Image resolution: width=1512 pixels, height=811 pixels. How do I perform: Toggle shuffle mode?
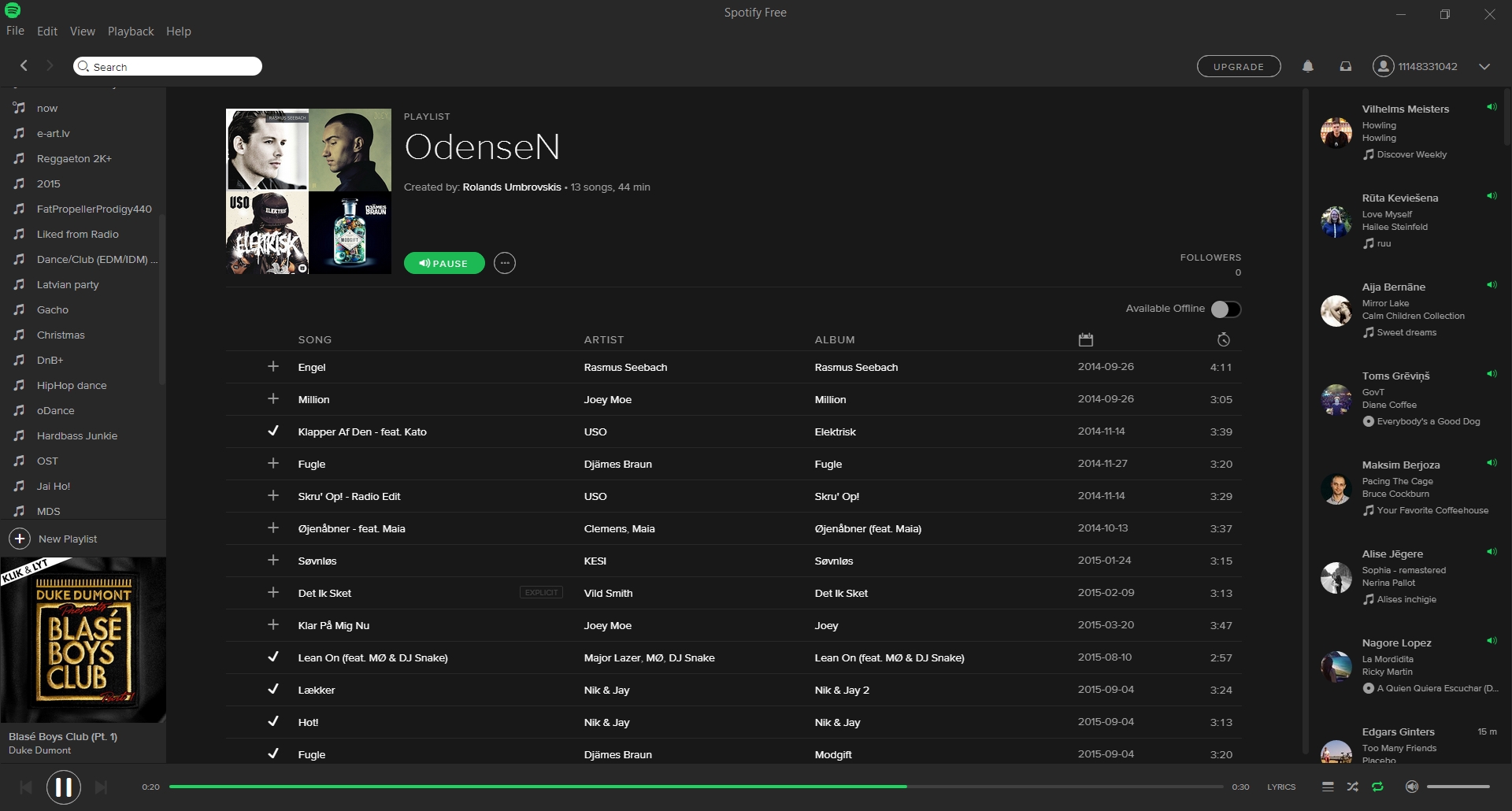coord(1352,787)
